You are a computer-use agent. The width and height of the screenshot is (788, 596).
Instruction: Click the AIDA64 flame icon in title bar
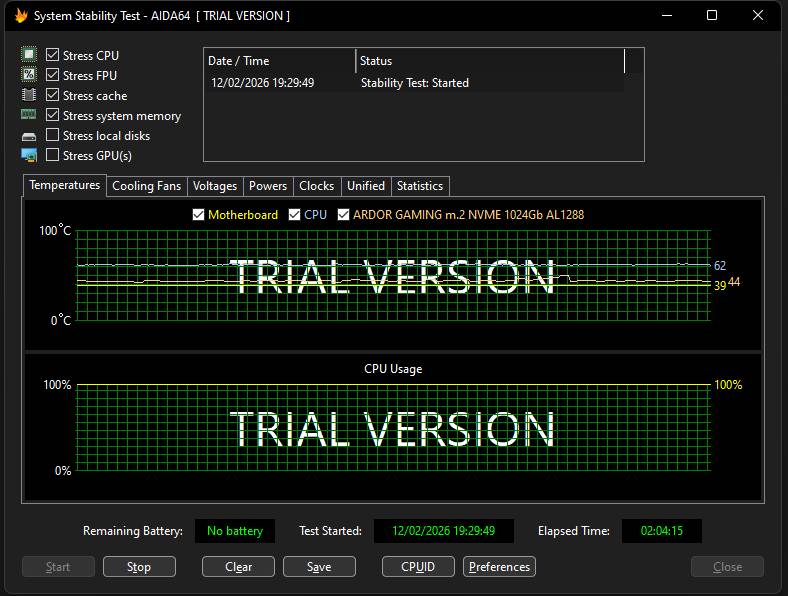point(21,16)
